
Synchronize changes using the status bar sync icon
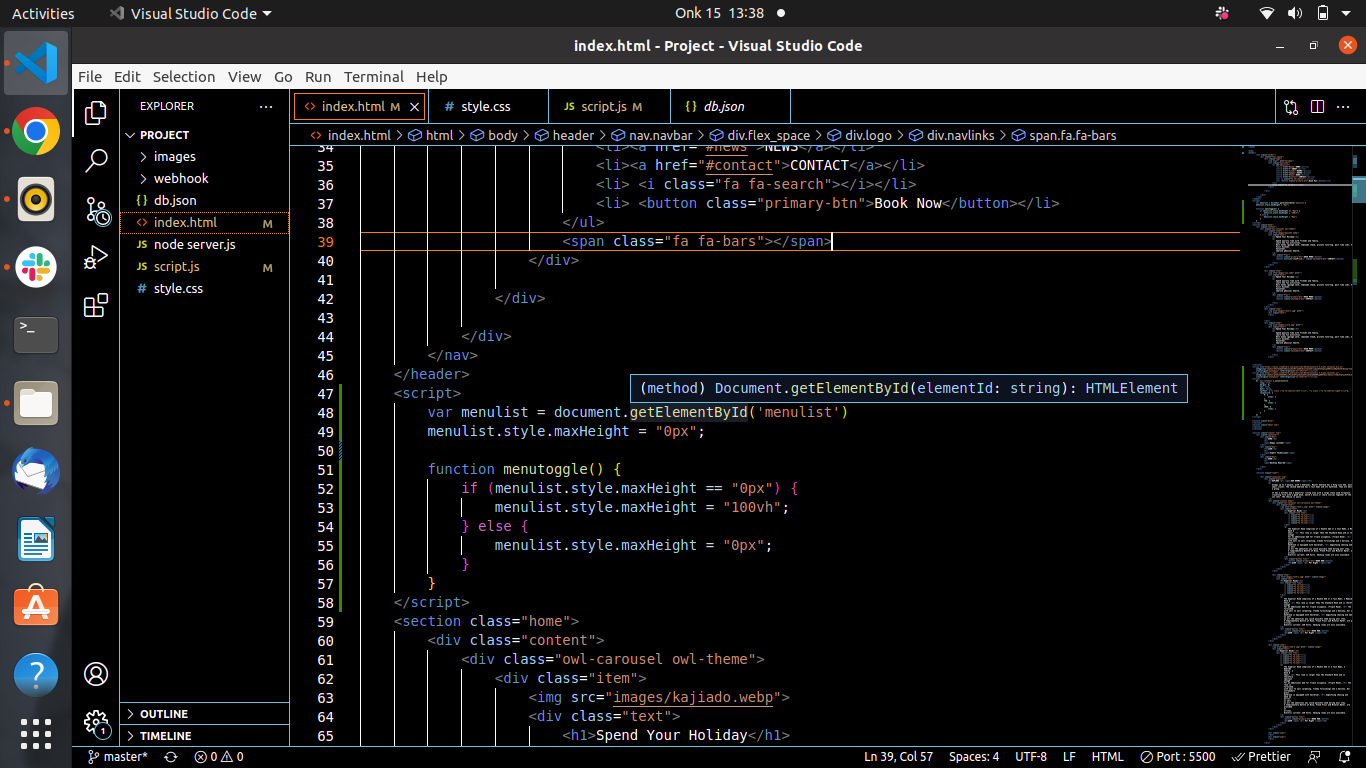[171, 757]
